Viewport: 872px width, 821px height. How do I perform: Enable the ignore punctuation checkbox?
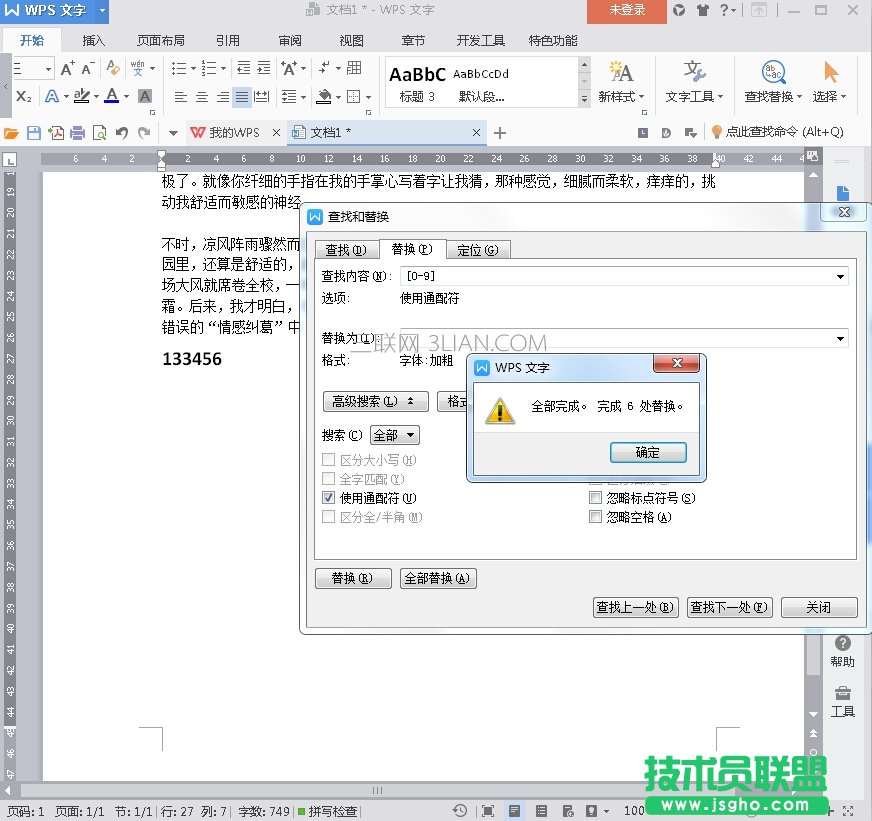pos(596,498)
